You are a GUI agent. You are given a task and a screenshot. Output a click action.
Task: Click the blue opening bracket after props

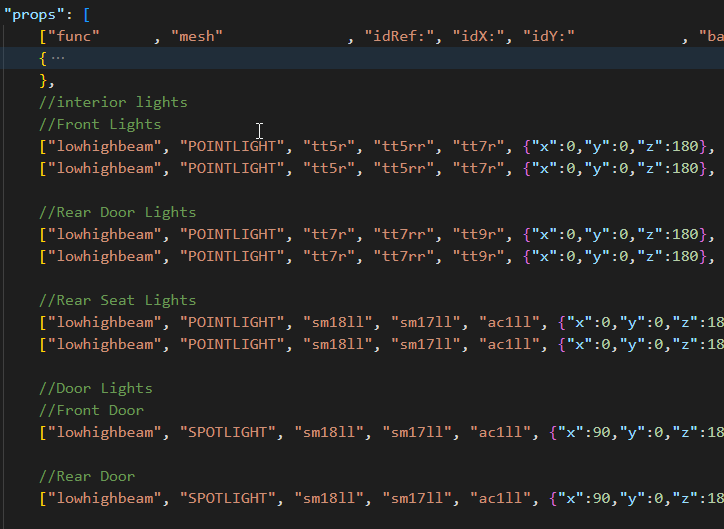(x=86, y=15)
